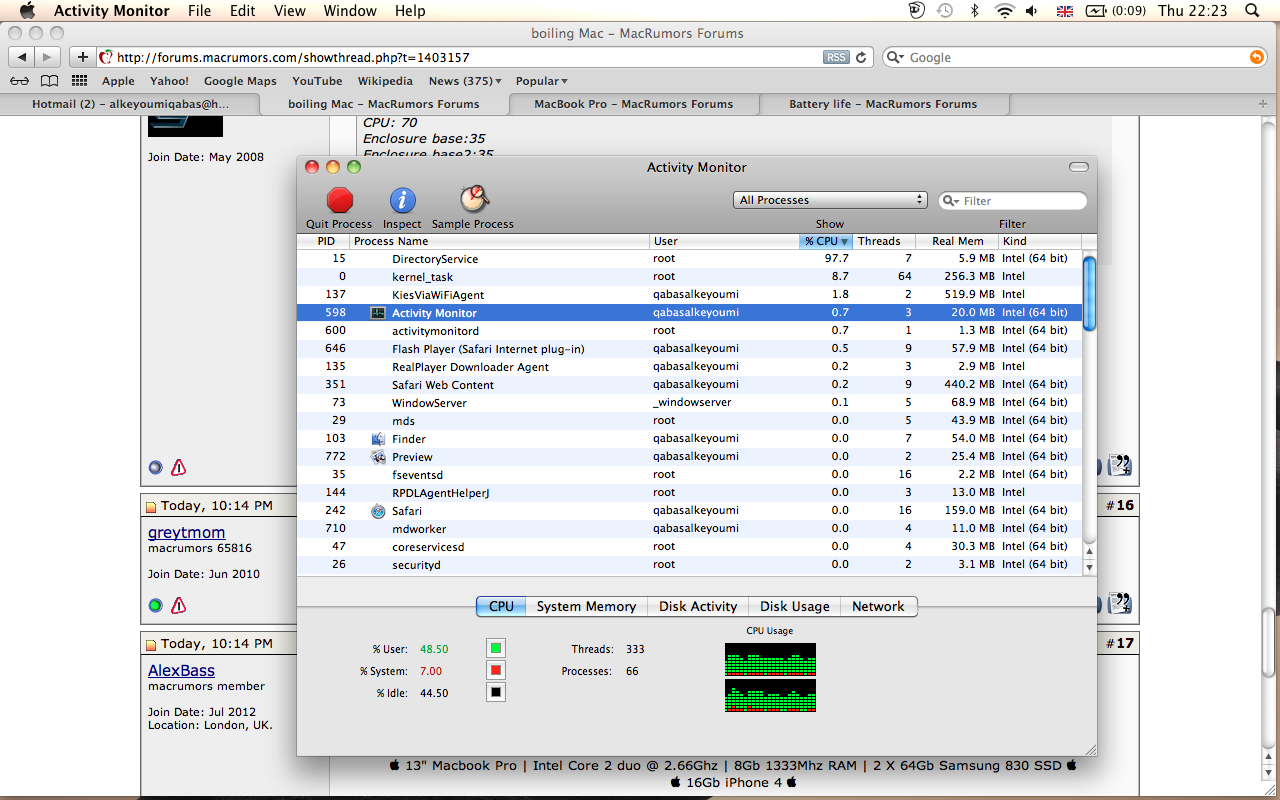
Task: Switch to the System Memory tab
Action: click(586, 606)
